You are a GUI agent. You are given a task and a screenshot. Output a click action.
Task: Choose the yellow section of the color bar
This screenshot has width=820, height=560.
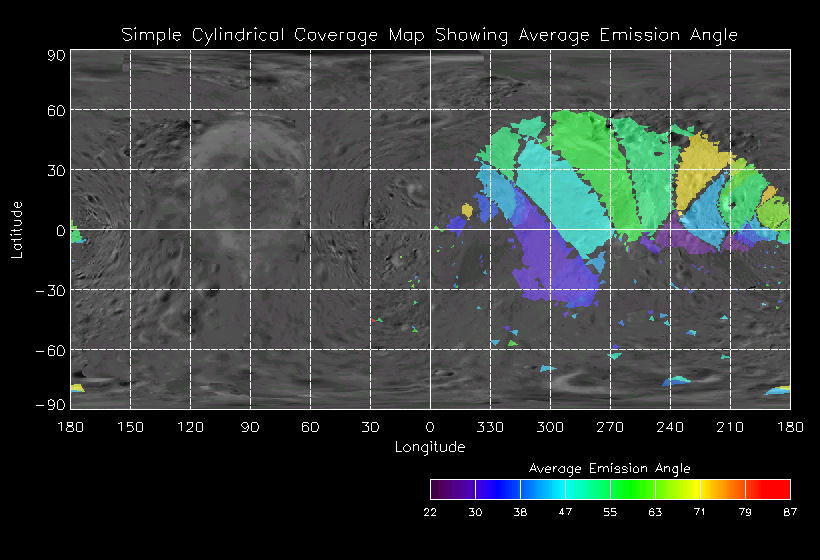(x=690, y=489)
